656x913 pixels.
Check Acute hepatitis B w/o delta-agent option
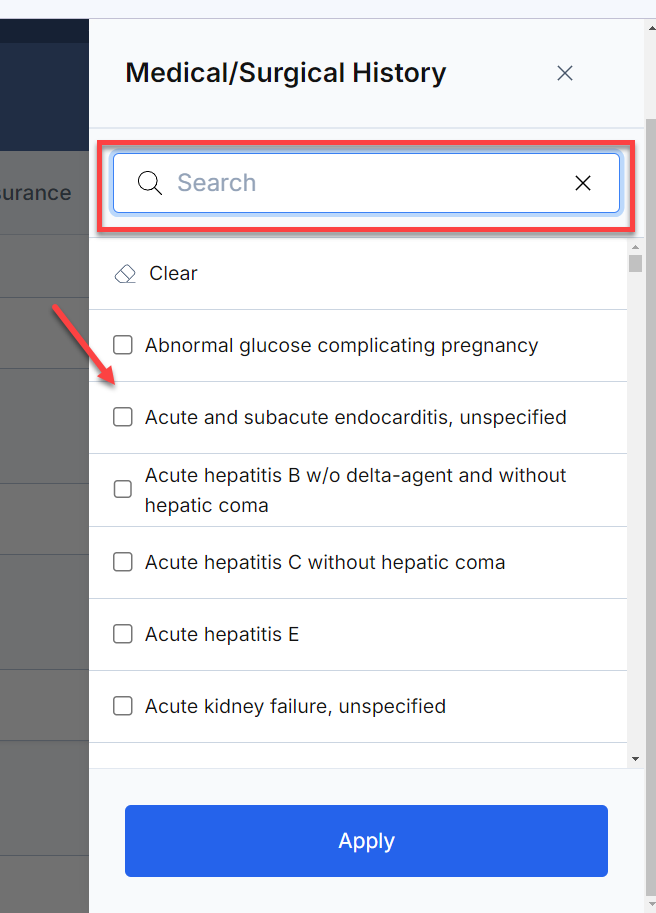click(x=123, y=489)
